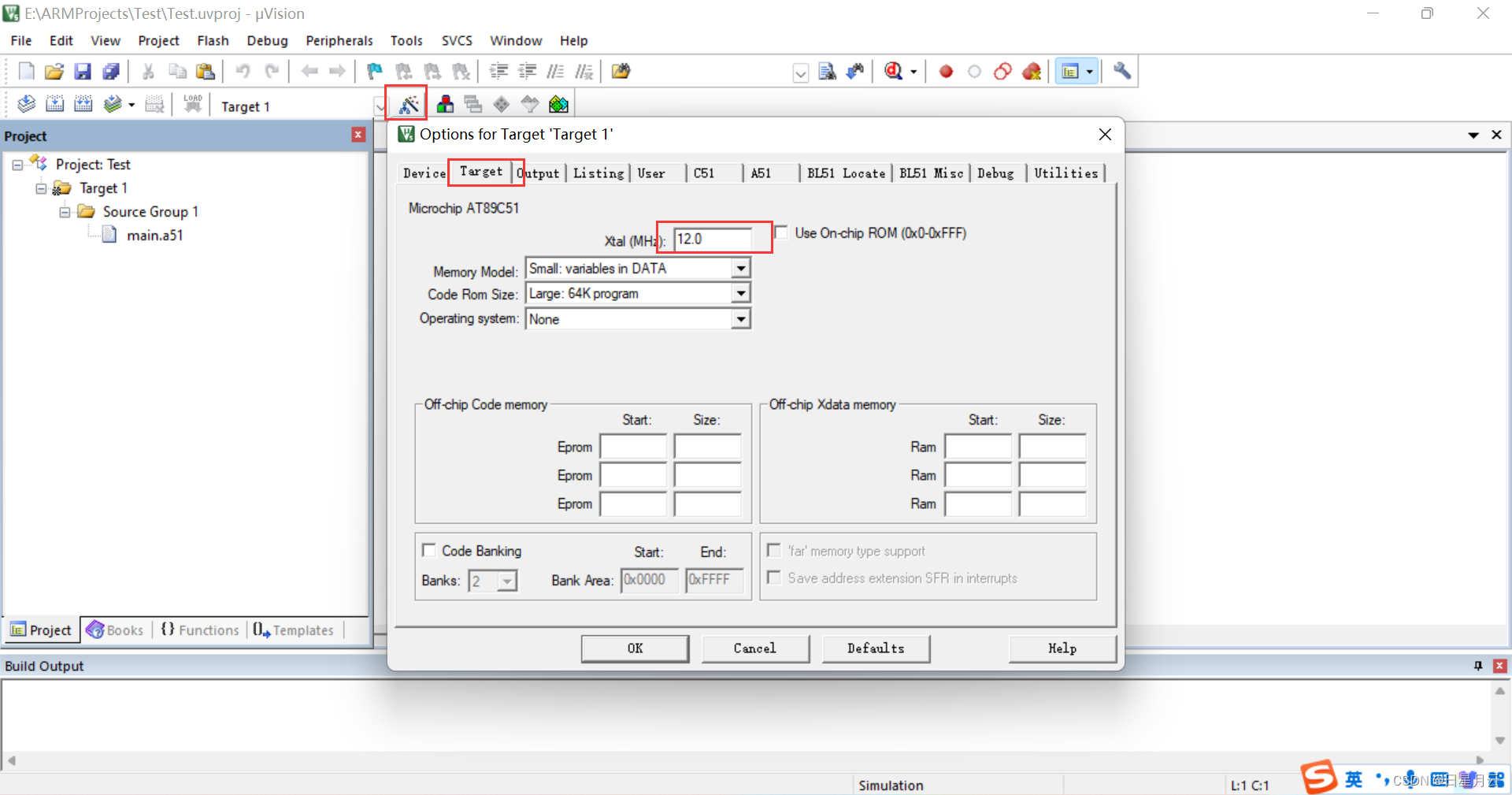Open Operating system dropdown
1512x795 pixels.
(x=740, y=319)
